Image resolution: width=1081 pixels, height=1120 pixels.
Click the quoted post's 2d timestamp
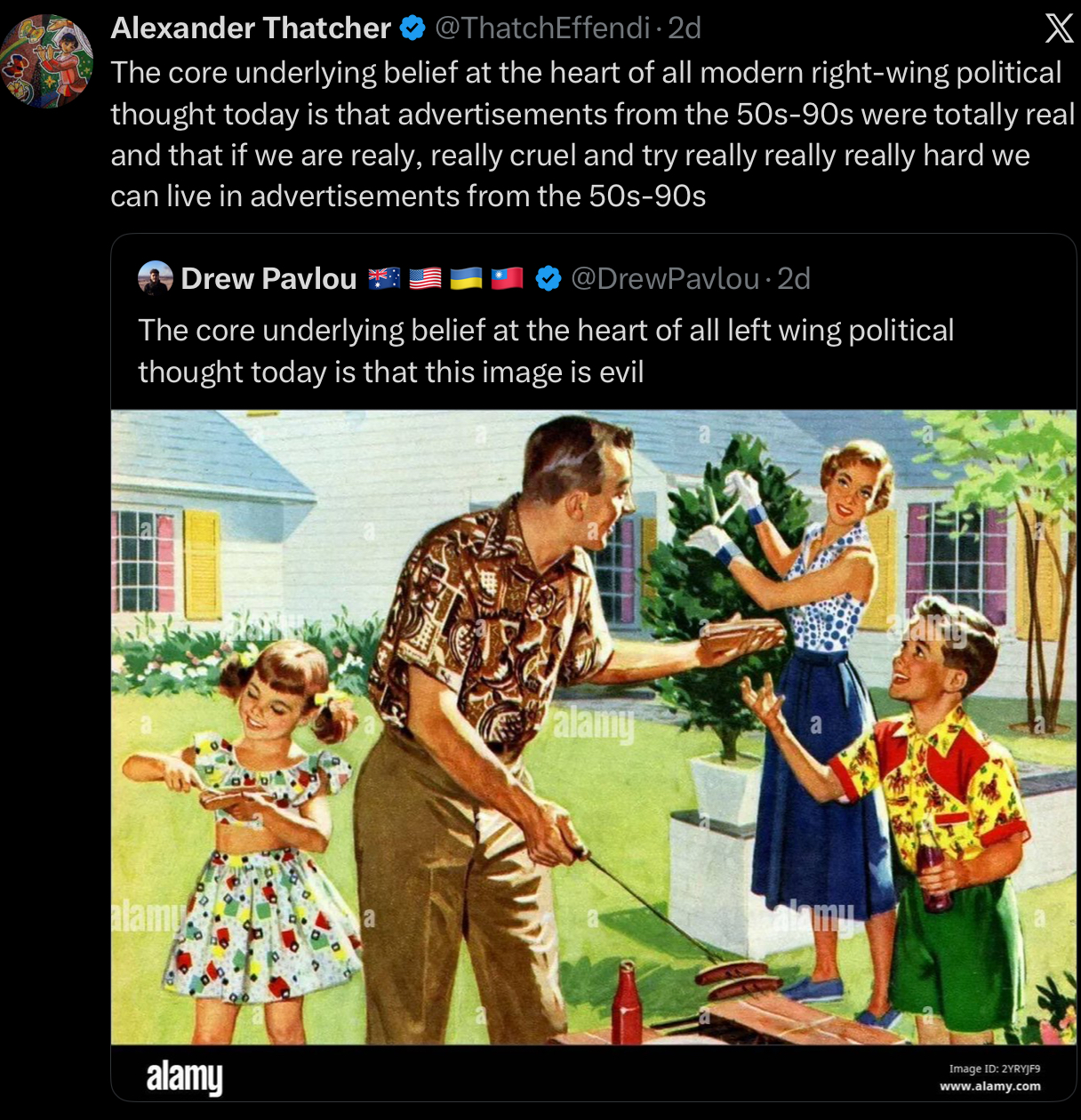(794, 279)
